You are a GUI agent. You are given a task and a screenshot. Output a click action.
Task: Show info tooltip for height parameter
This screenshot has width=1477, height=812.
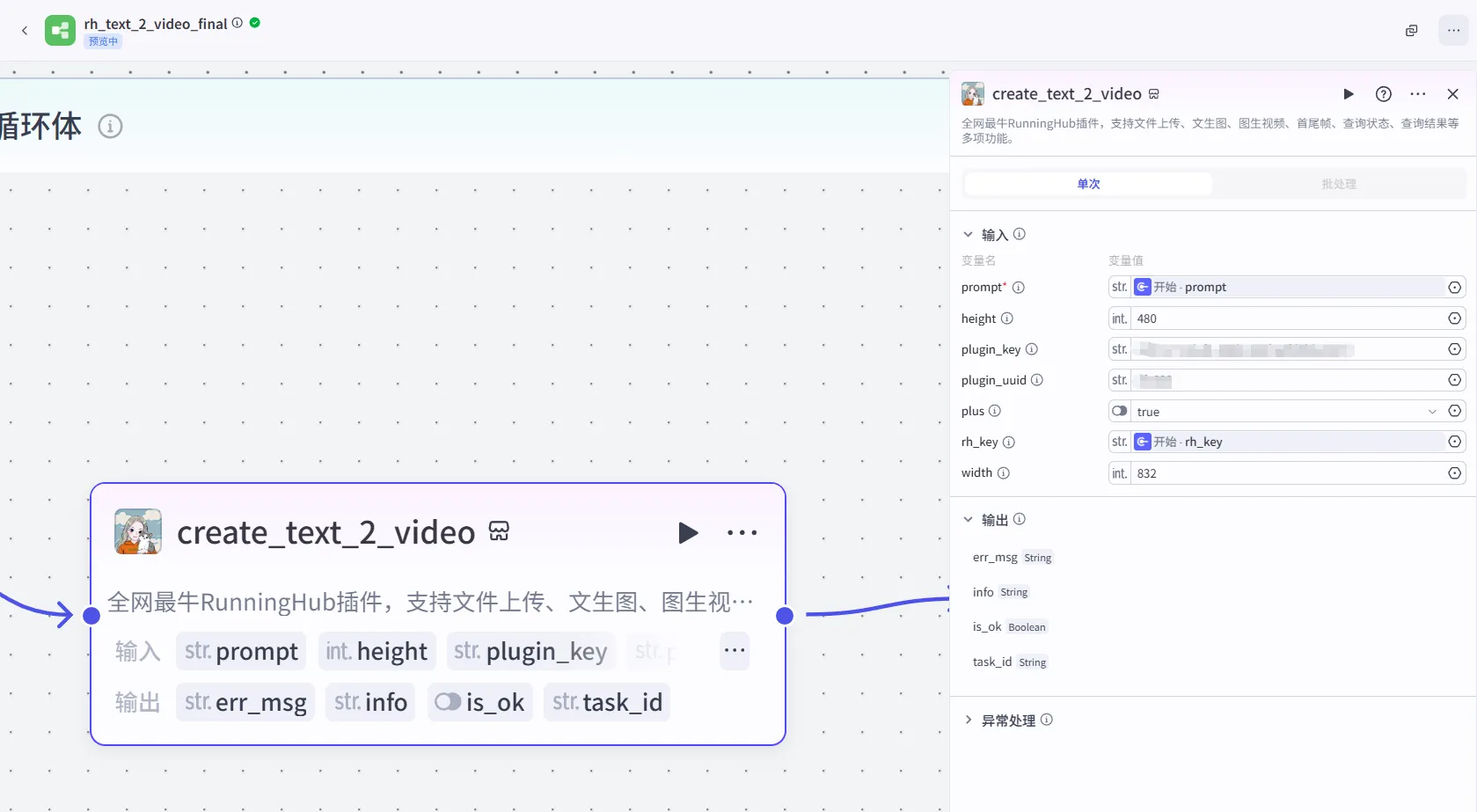click(1007, 318)
